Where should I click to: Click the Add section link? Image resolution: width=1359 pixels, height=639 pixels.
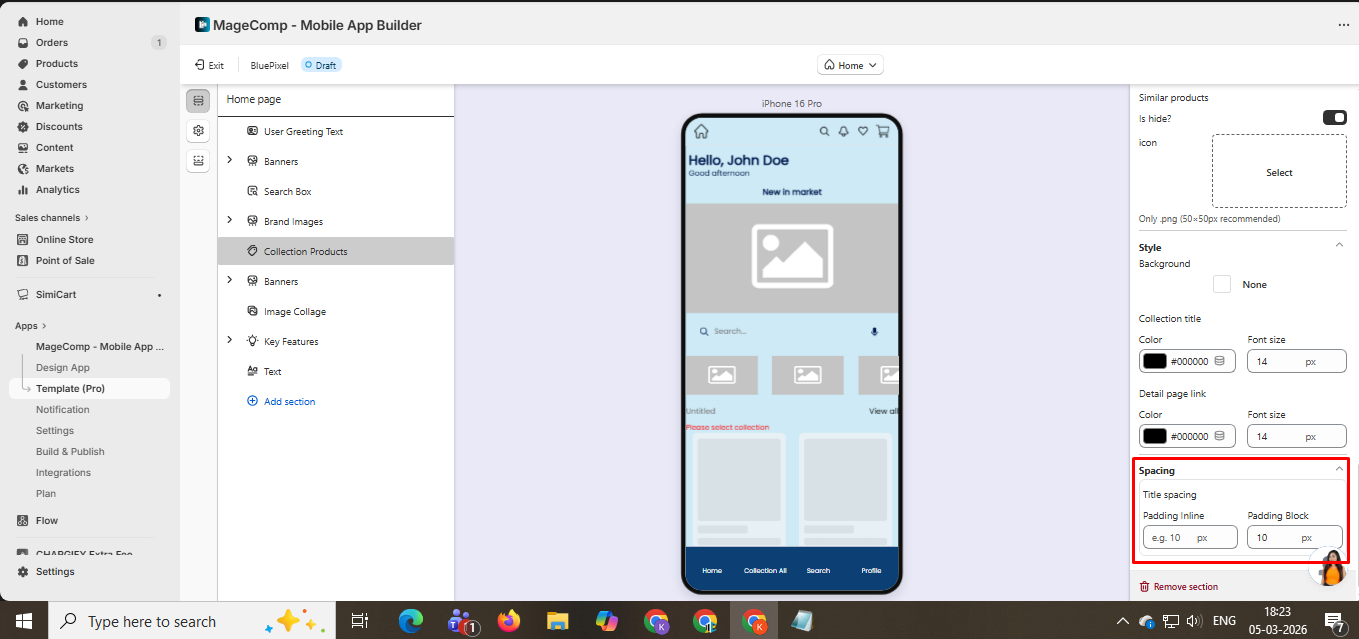[x=289, y=402]
